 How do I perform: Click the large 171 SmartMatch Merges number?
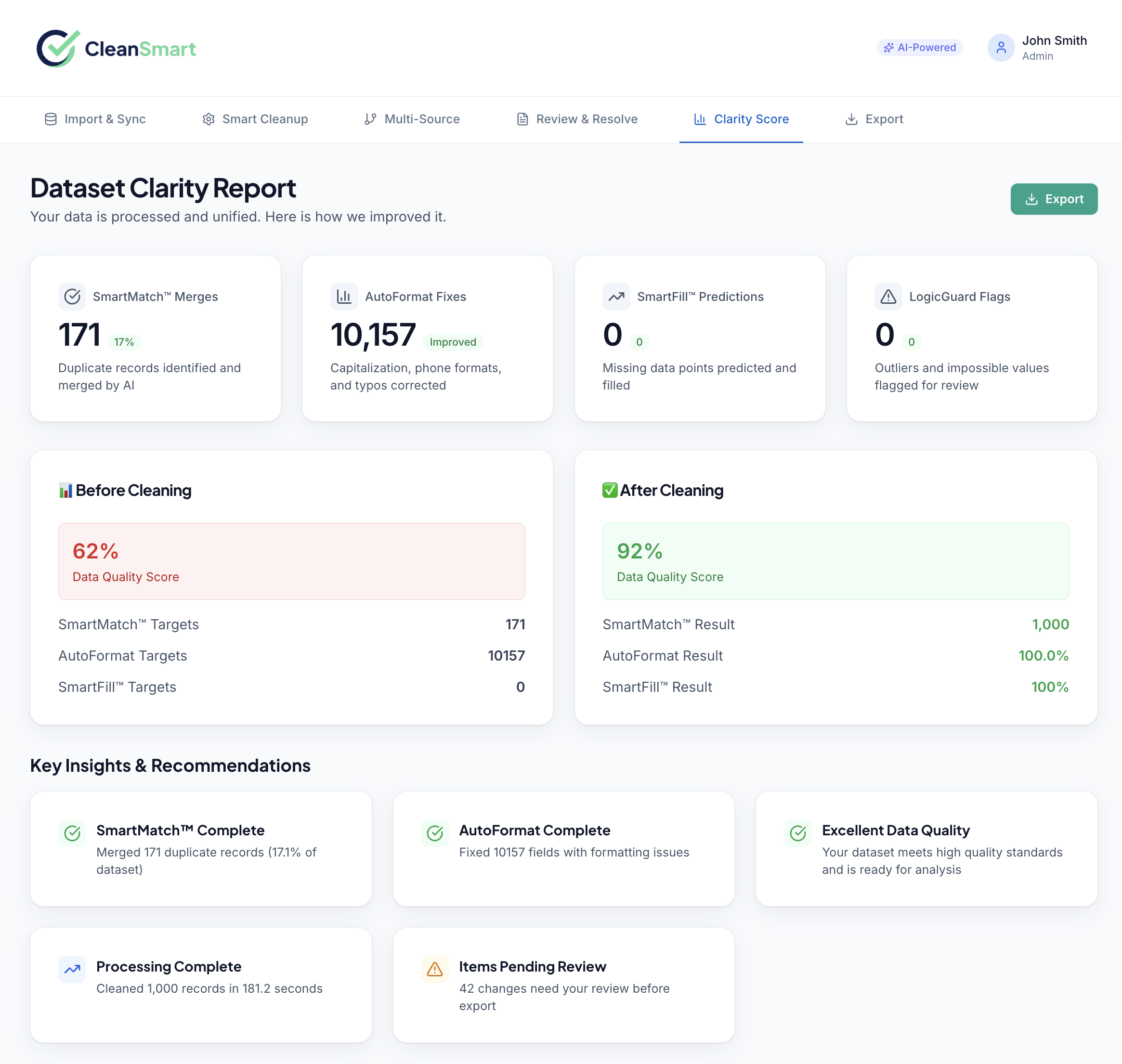click(x=79, y=335)
